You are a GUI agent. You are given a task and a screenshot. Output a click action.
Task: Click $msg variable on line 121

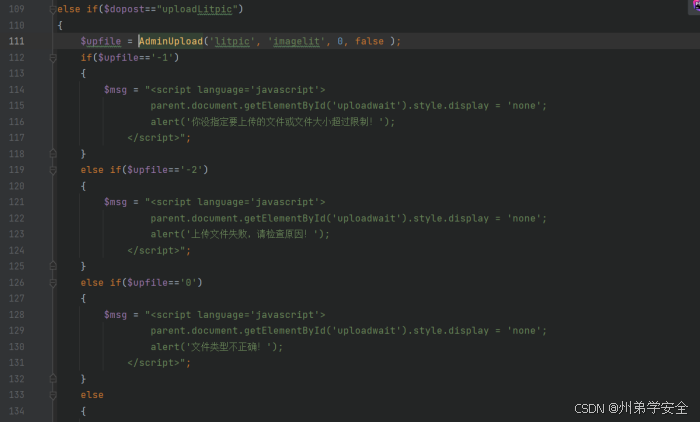[115, 202]
